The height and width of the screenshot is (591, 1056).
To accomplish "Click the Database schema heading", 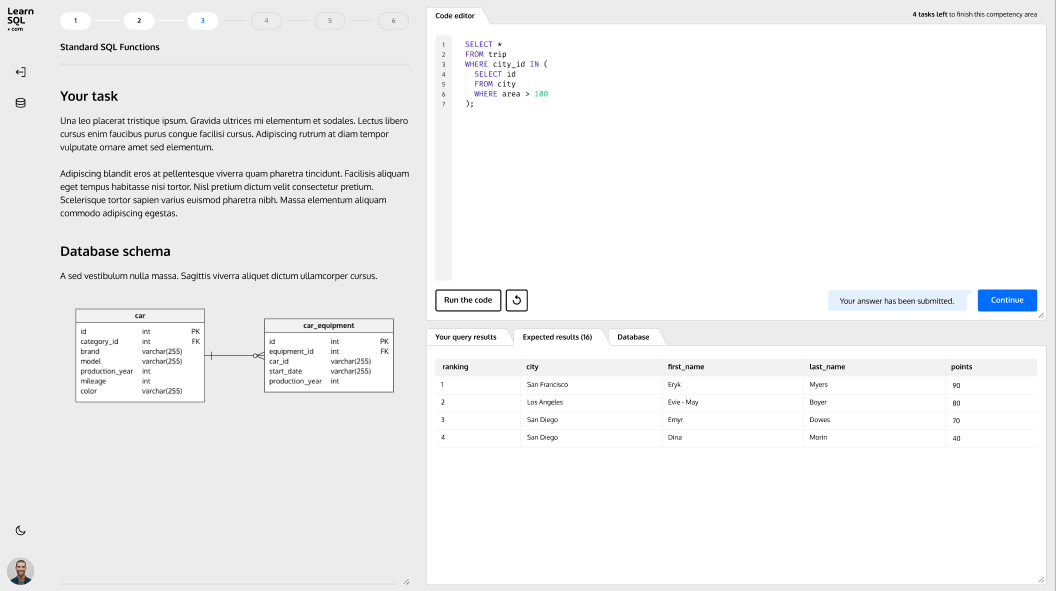I will coord(115,252).
